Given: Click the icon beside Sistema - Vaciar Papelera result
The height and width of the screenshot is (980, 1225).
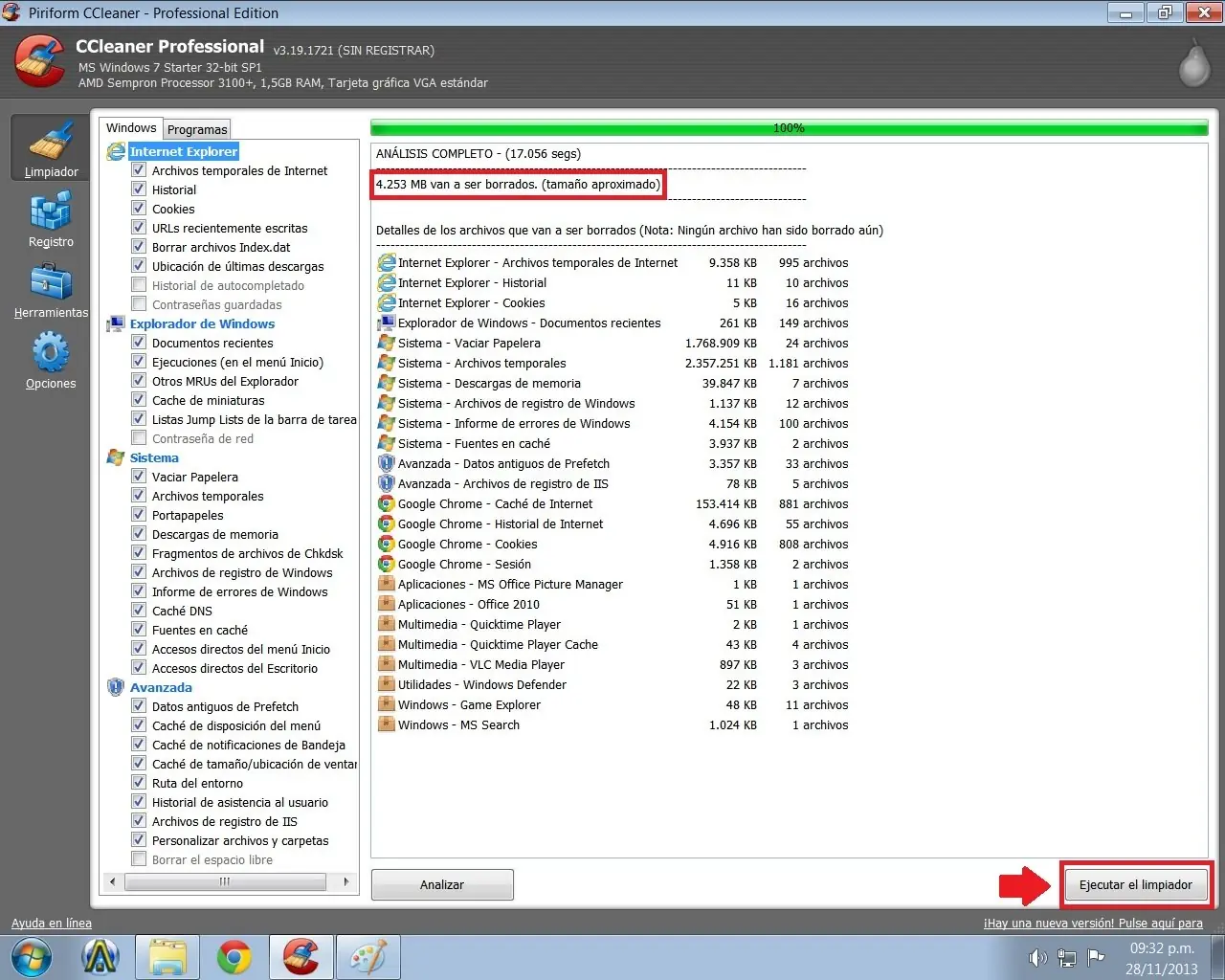Looking at the screenshot, I should pos(387,343).
